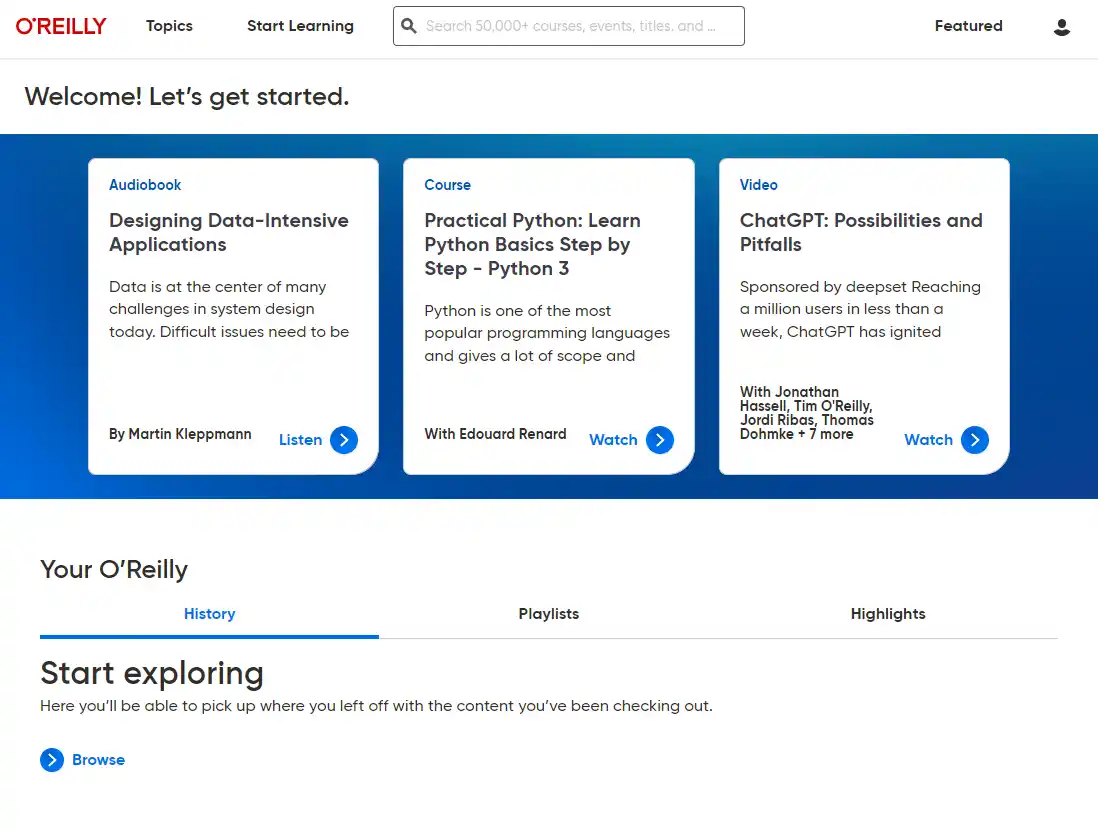The width and height of the screenshot is (1098, 829).
Task: Click the ChatGPT video Watch arrow icon
Action: (974, 440)
